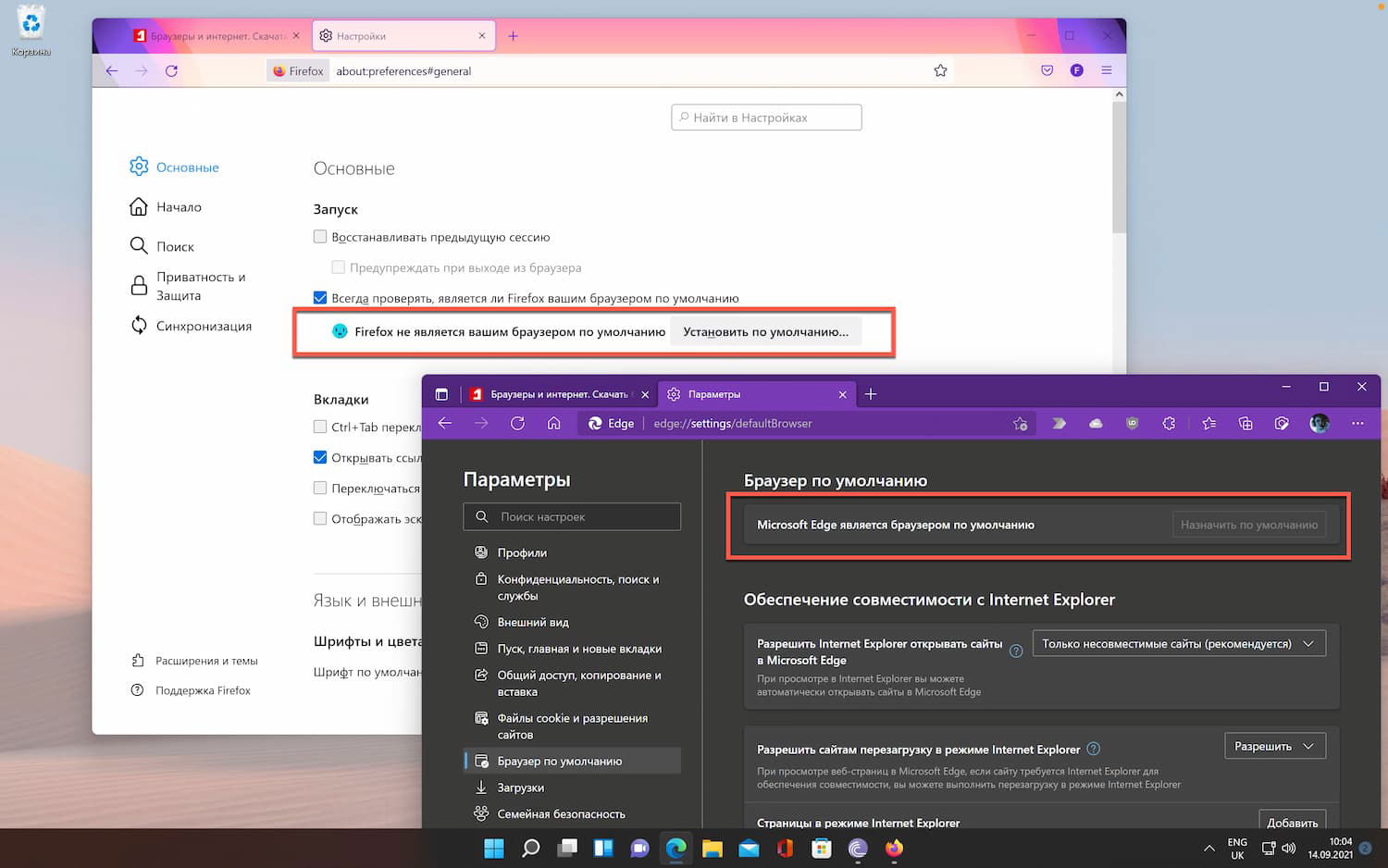Open 'Синхронизация' in Firefox settings
The image size is (1388, 868).
click(x=191, y=326)
